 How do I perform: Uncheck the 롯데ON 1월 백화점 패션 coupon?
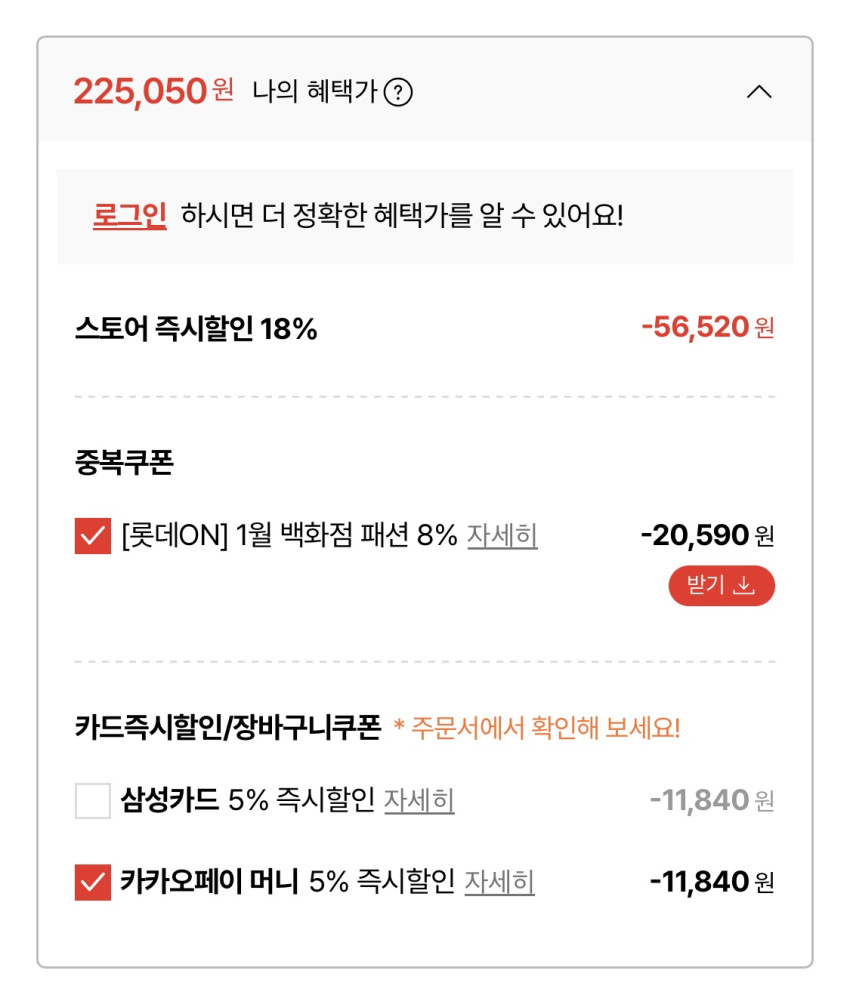(x=93, y=536)
